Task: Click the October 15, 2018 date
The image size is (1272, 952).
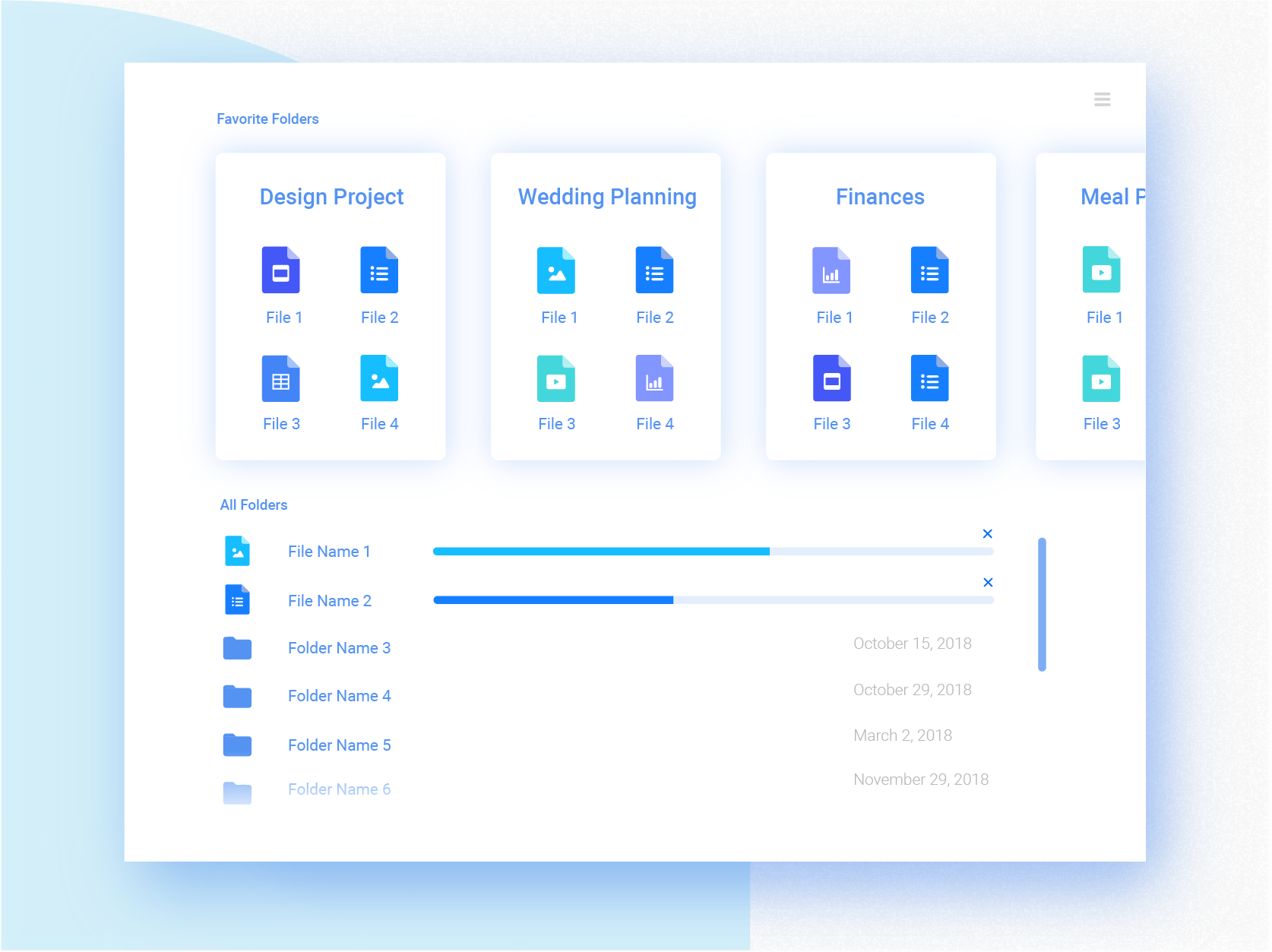Action: [912, 644]
